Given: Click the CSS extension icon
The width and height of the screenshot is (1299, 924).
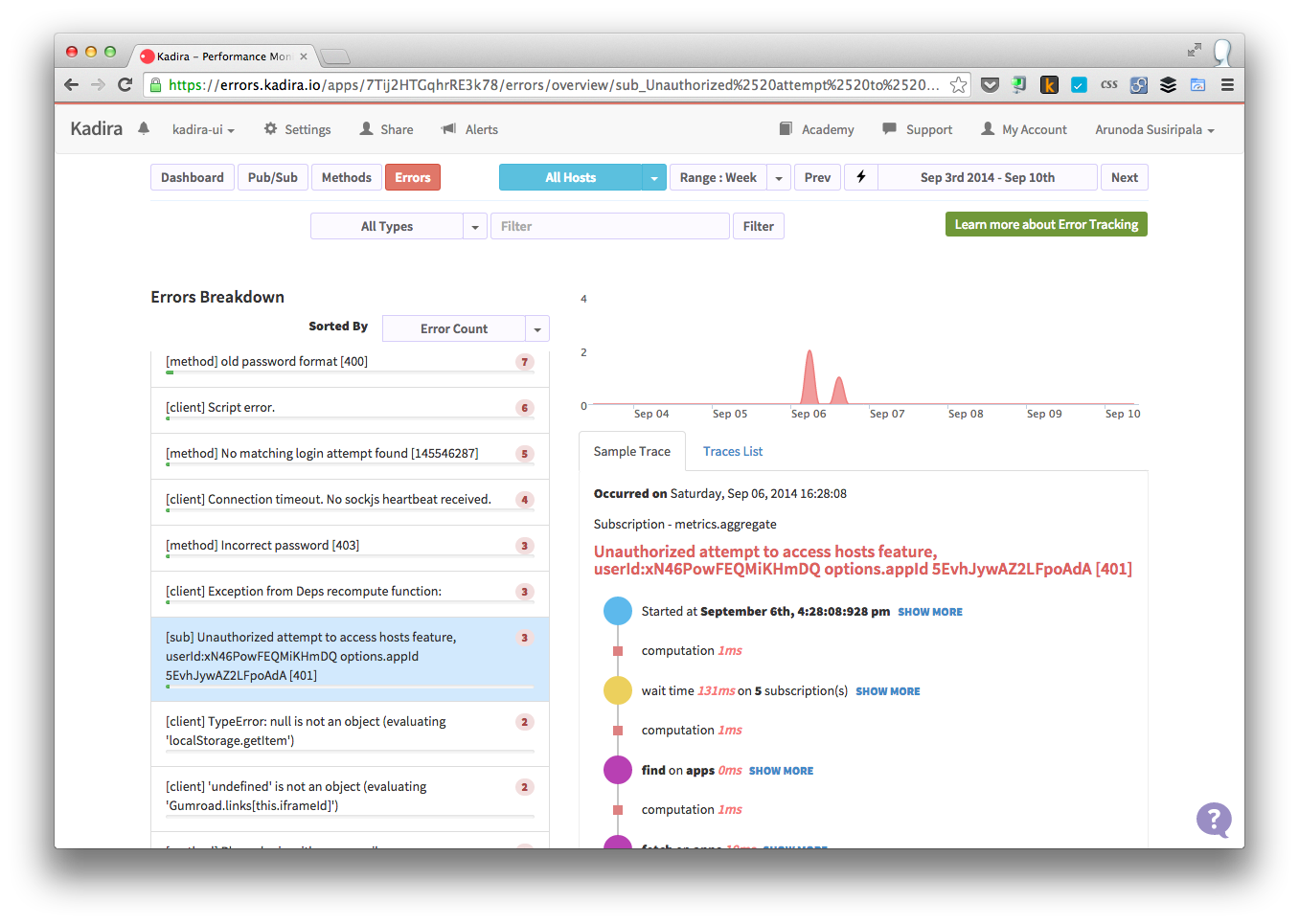Looking at the screenshot, I should pos(1109,85).
